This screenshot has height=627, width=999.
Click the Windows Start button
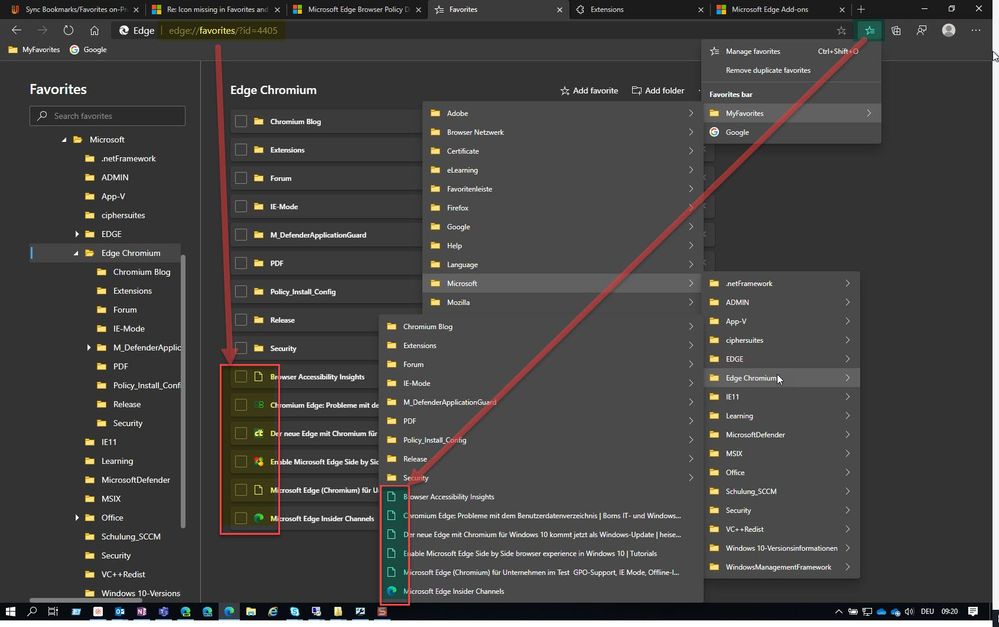point(10,612)
